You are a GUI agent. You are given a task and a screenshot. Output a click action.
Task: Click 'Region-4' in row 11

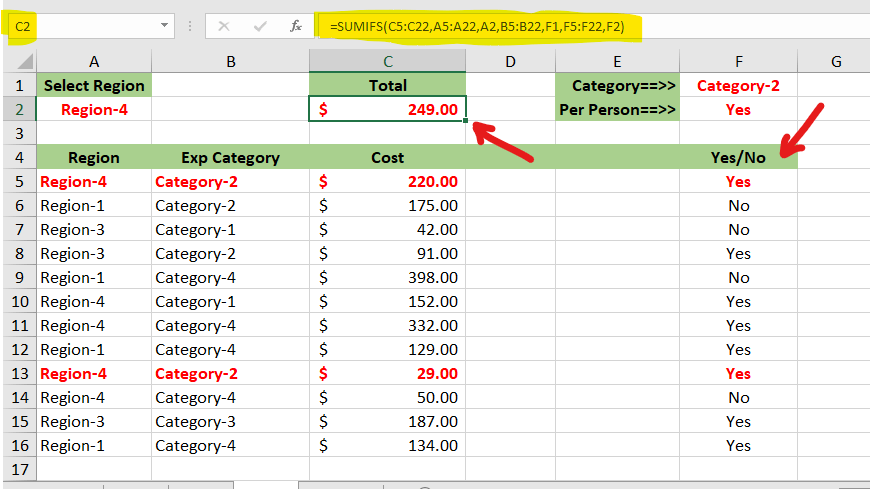tap(94, 325)
